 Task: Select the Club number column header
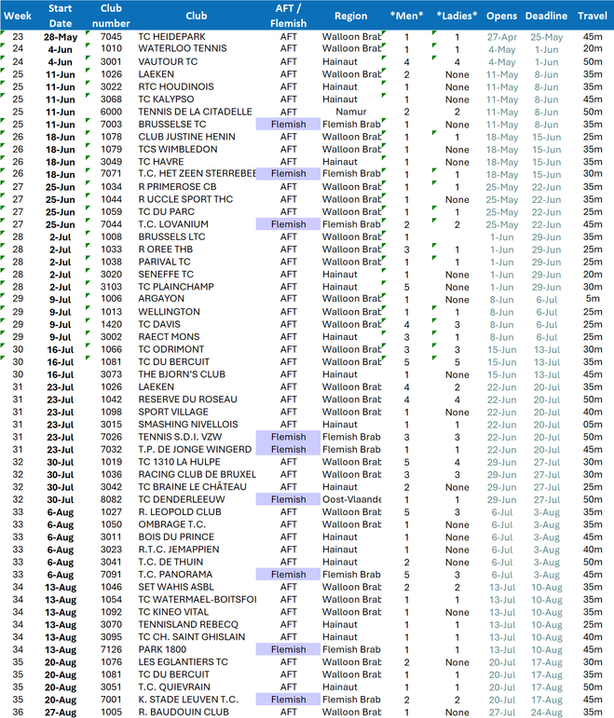pos(111,16)
